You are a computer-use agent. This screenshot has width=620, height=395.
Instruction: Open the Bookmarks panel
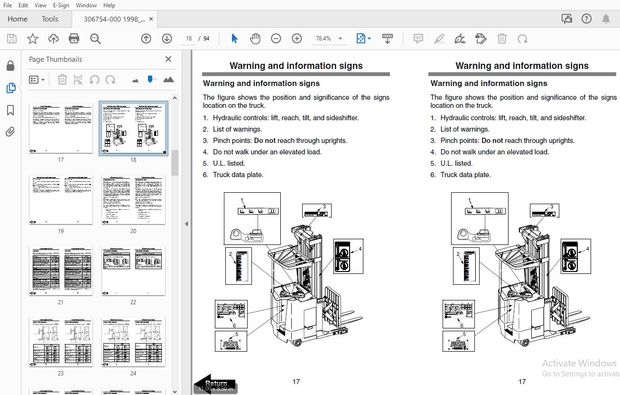click(x=11, y=110)
